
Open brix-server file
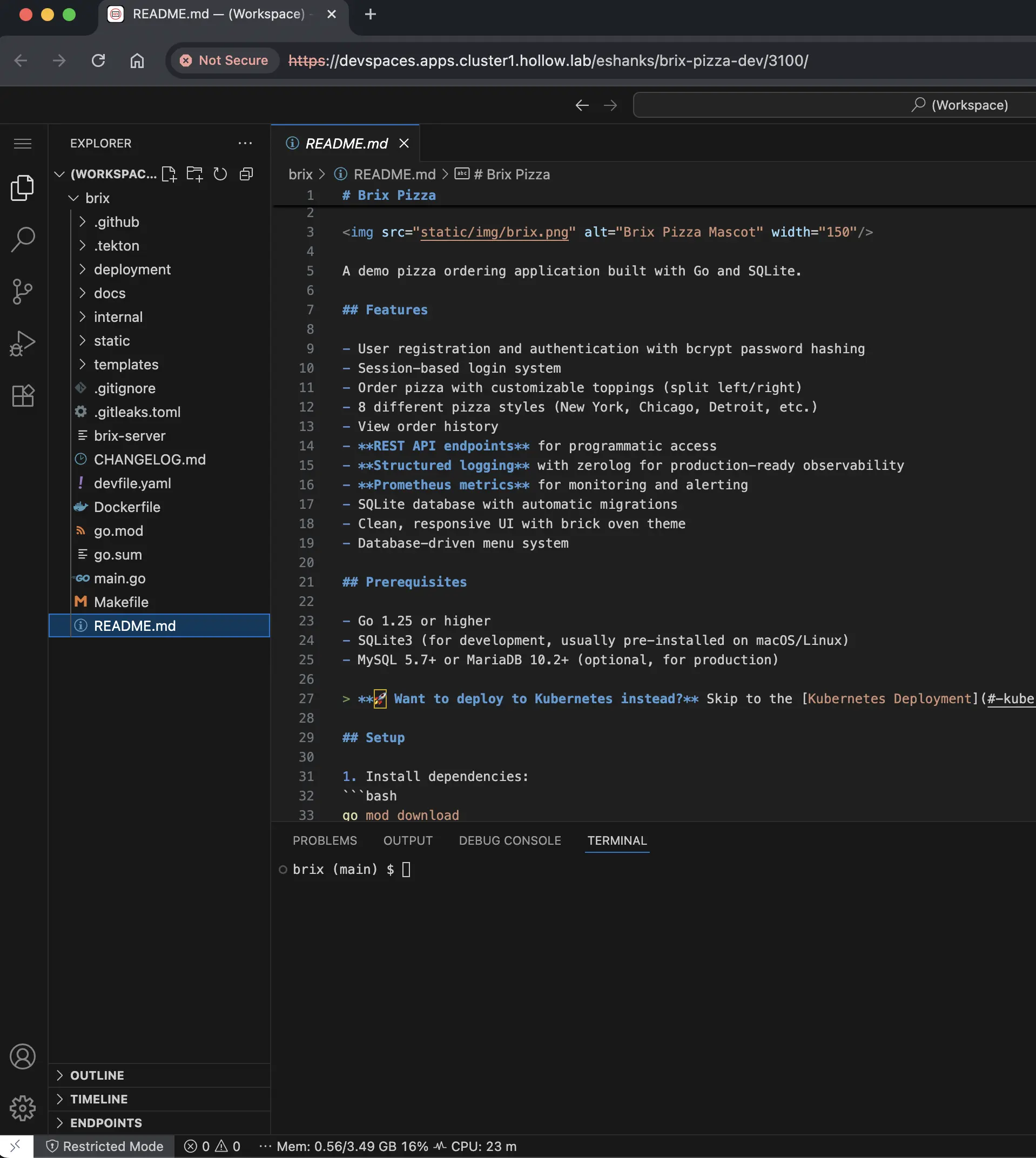click(x=159, y=436)
